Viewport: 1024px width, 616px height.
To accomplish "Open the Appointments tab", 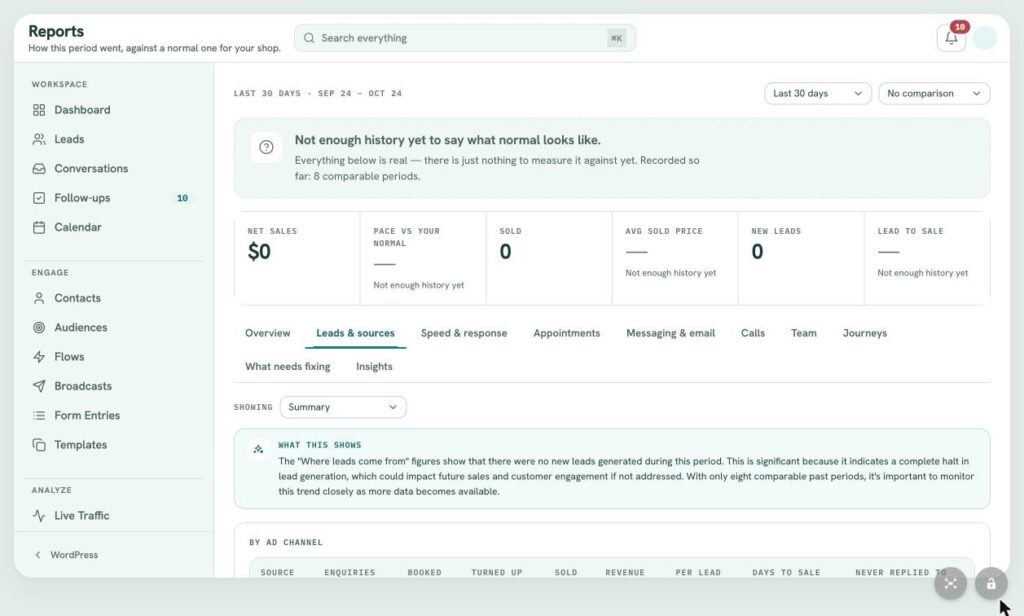I will 566,333.
